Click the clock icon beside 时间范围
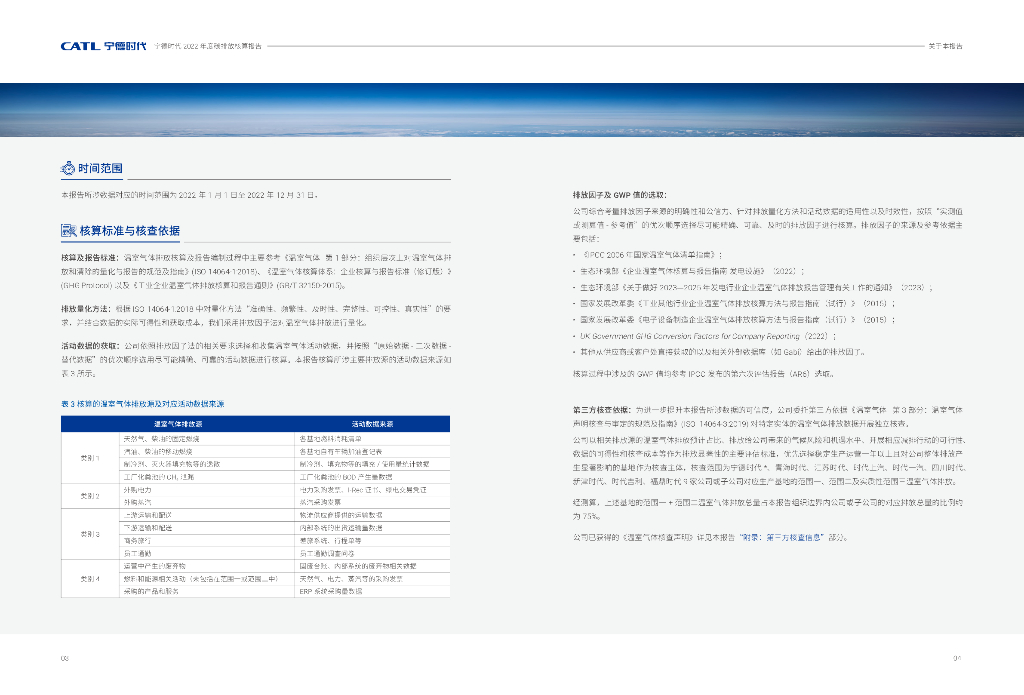Screen dimensions: 1024x695 pos(68,169)
